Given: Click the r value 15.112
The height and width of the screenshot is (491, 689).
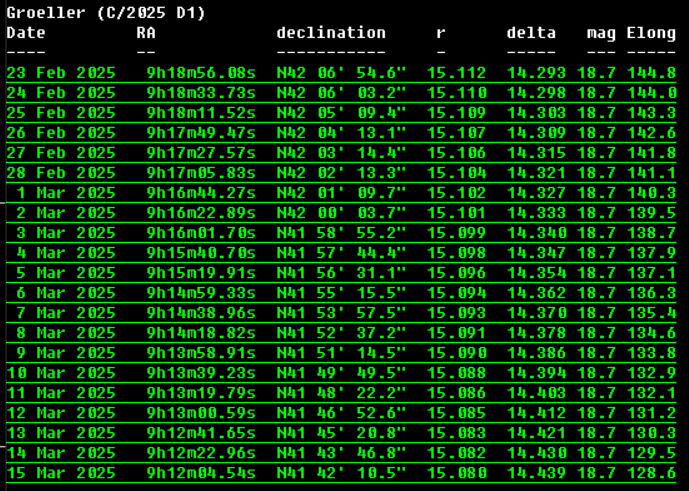Looking at the screenshot, I should [x=456, y=73].
